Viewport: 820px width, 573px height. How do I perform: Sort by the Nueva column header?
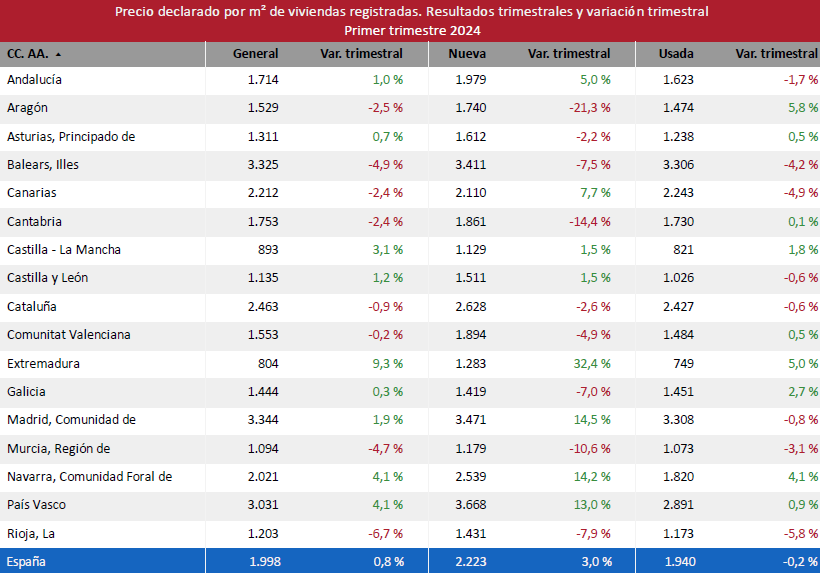click(x=467, y=54)
